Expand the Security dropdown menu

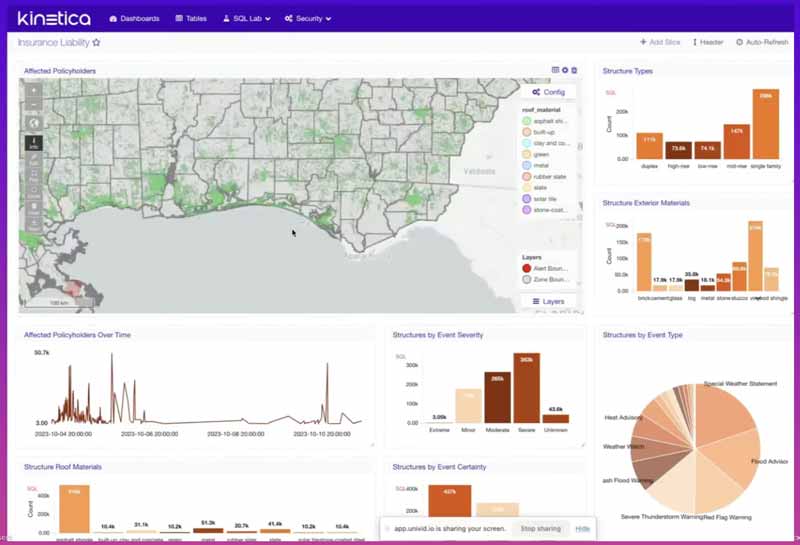[307, 18]
